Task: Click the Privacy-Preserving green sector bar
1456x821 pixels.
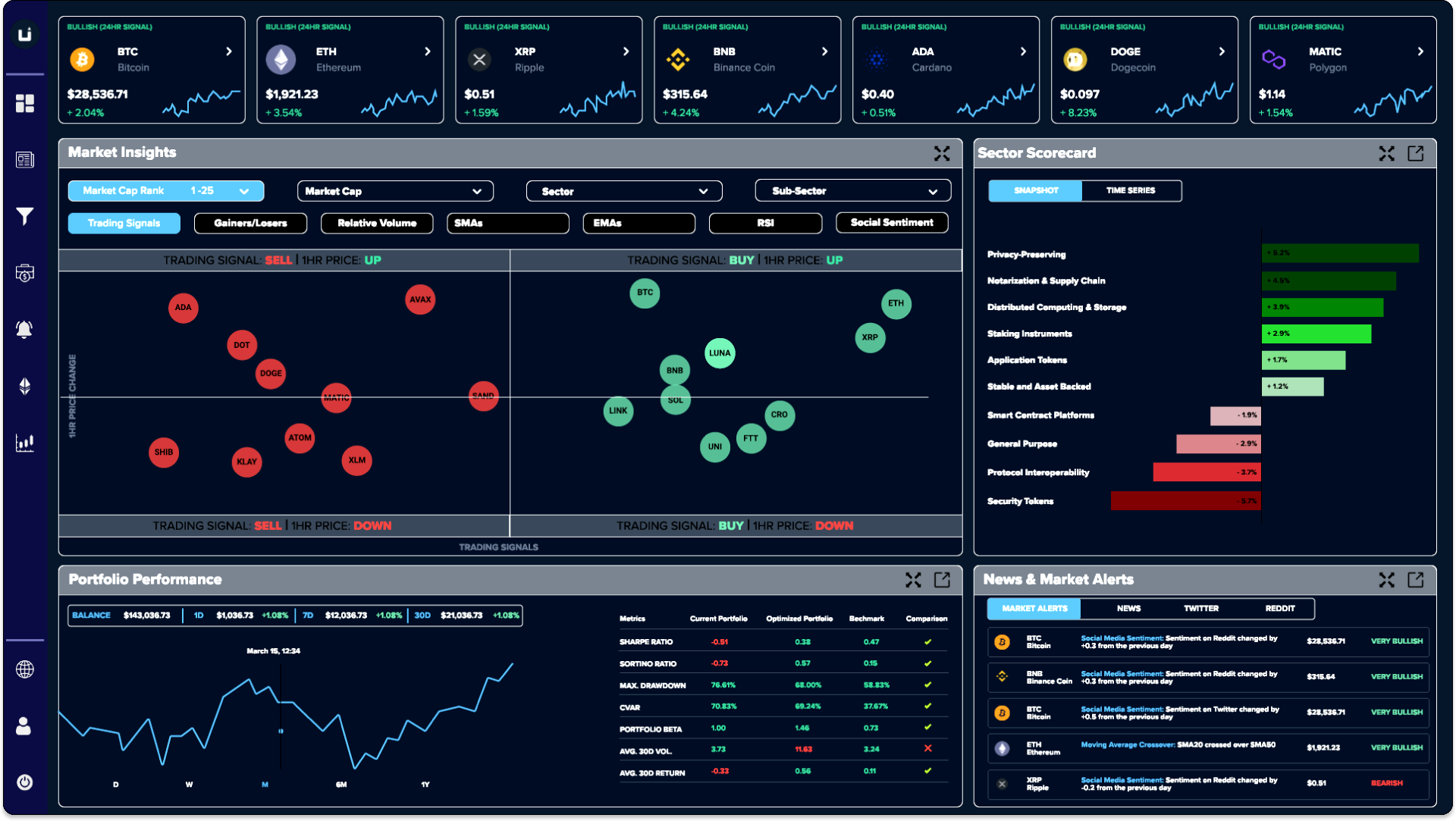Action: point(1339,253)
